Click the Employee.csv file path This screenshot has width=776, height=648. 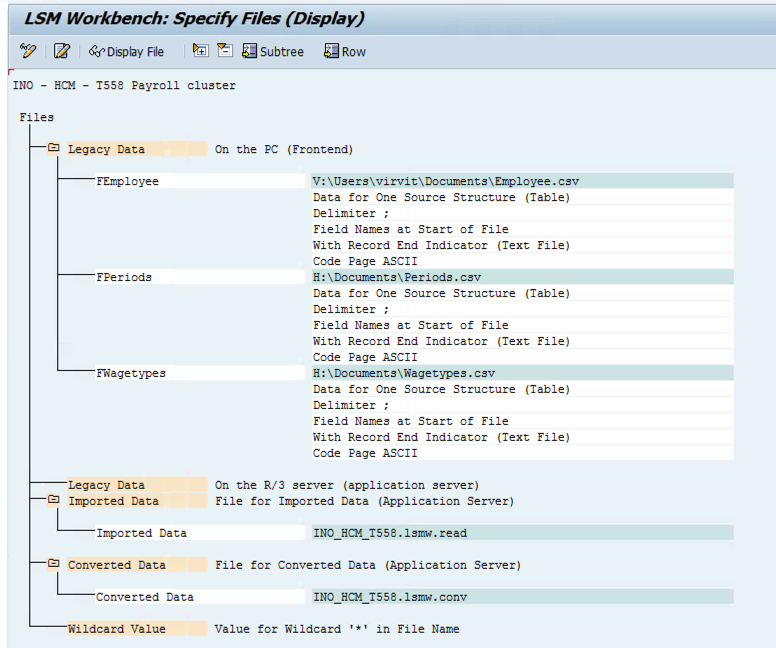coord(523,181)
